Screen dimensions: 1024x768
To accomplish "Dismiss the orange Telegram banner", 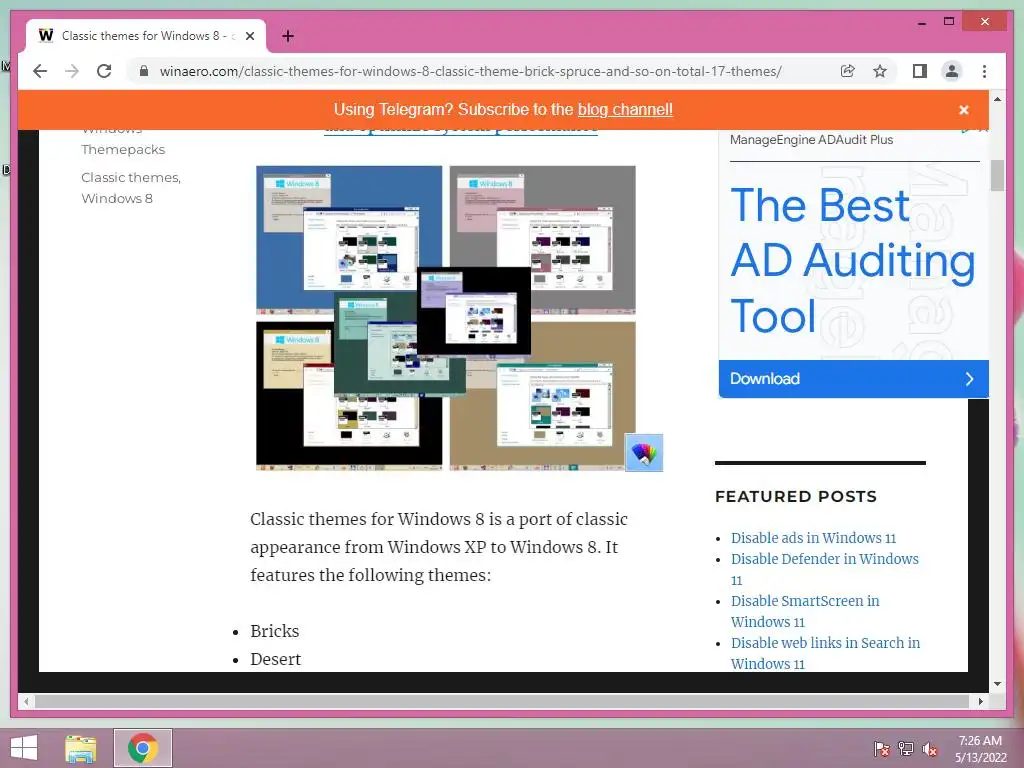I will [963, 110].
